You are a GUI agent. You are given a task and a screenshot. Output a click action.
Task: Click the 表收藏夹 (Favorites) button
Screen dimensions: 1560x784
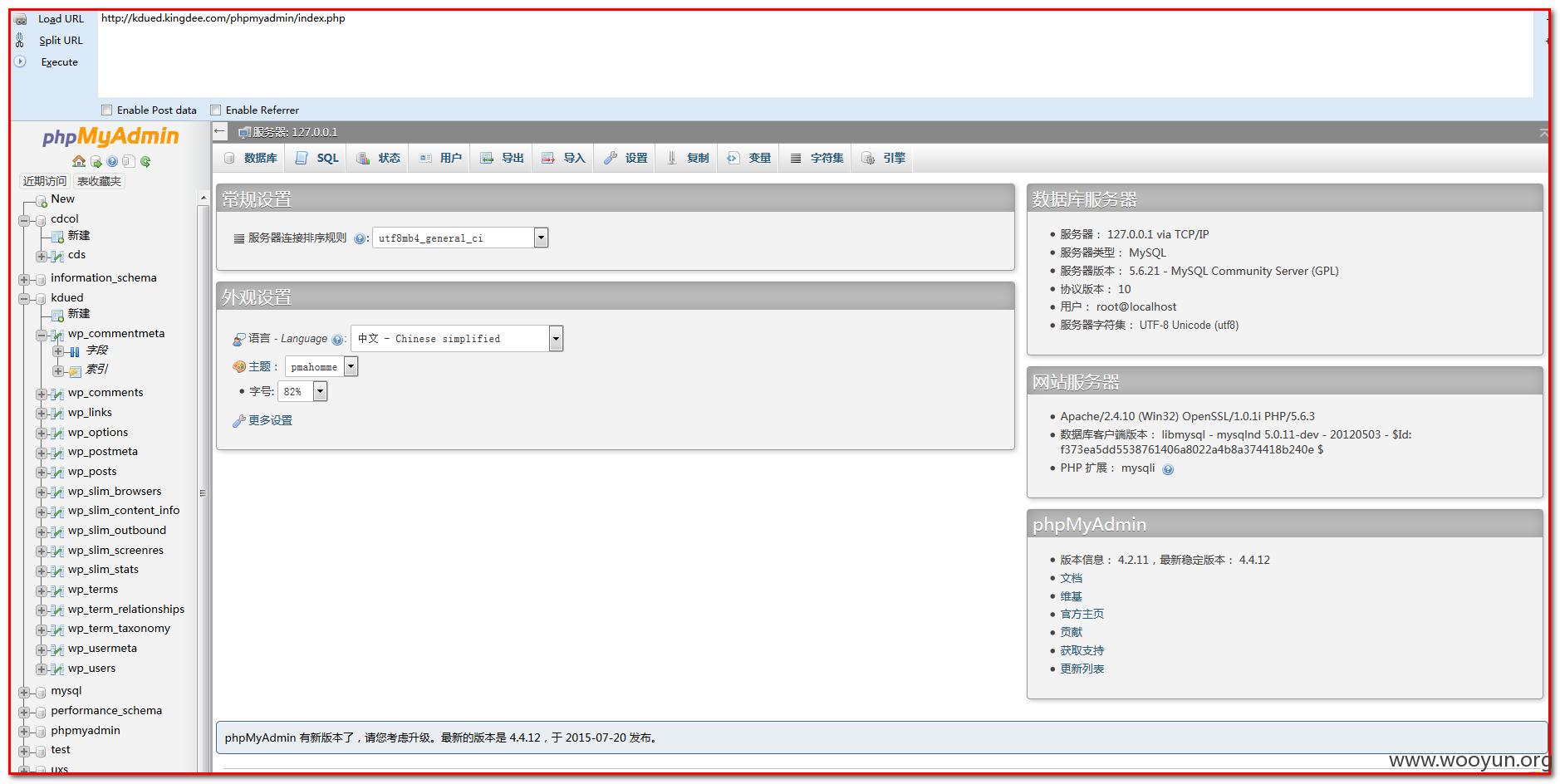[x=99, y=181]
